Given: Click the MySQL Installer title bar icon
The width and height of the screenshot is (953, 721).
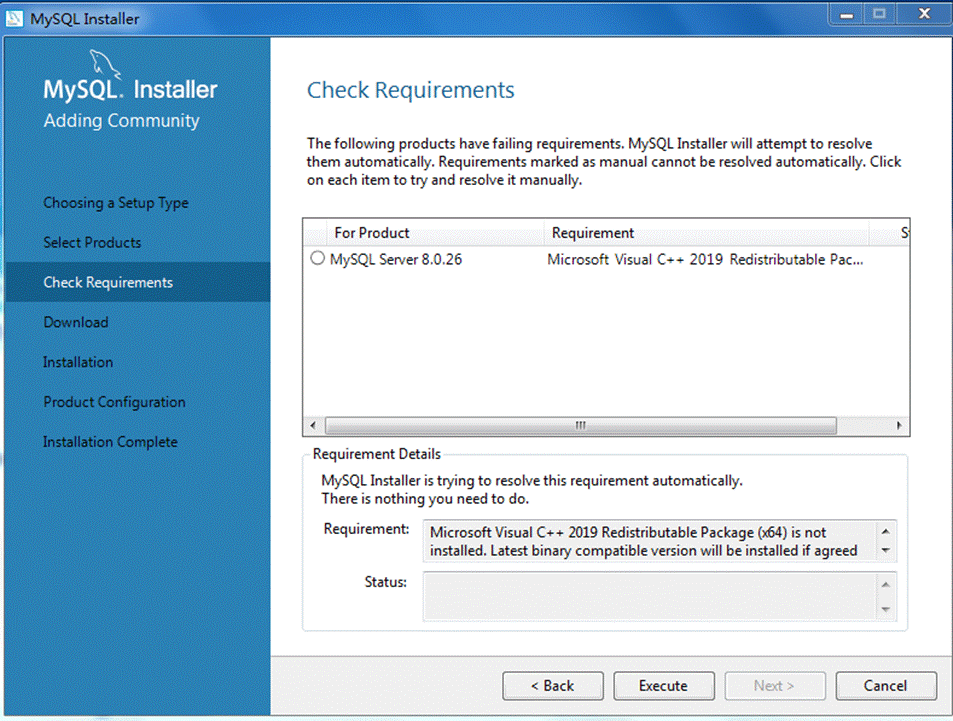Looking at the screenshot, I should (x=15, y=19).
